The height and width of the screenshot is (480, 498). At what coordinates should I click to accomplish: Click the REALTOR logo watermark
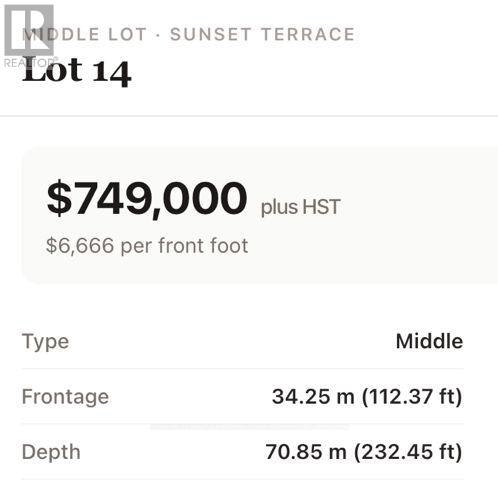coord(29,36)
